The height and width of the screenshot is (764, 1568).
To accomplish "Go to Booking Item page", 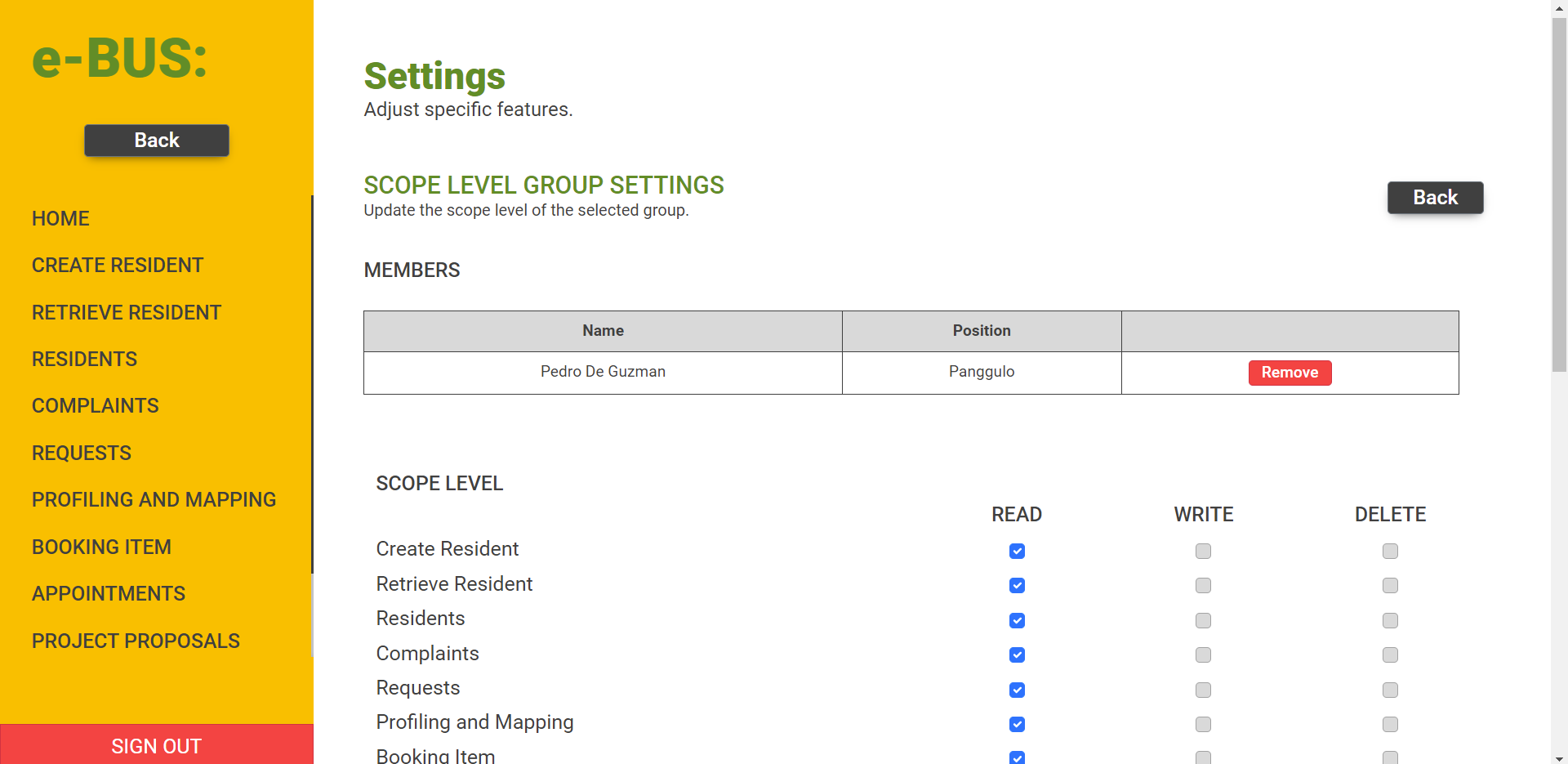I will [x=101, y=547].
